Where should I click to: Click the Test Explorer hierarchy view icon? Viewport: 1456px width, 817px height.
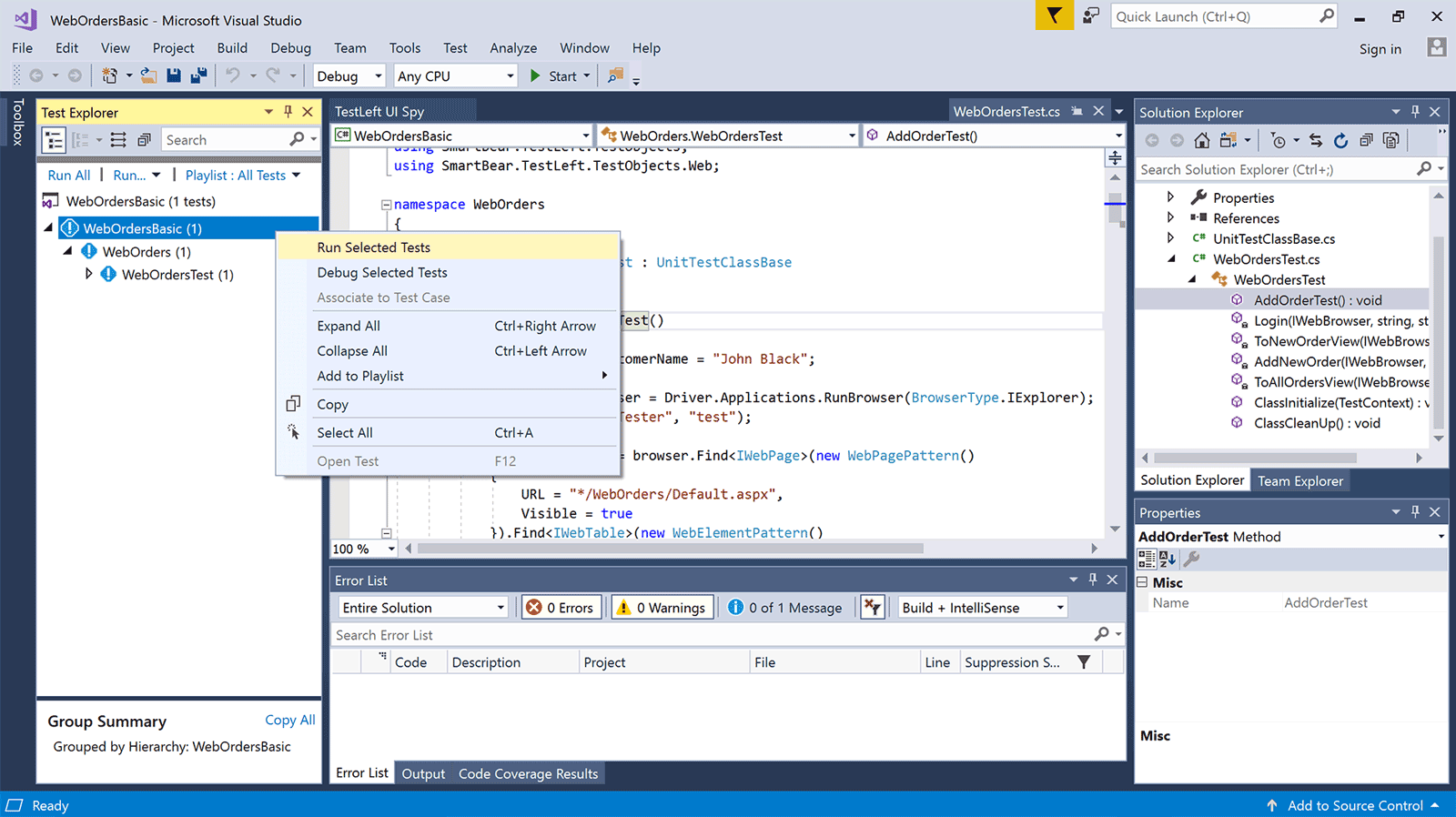(x=54, y=140)
